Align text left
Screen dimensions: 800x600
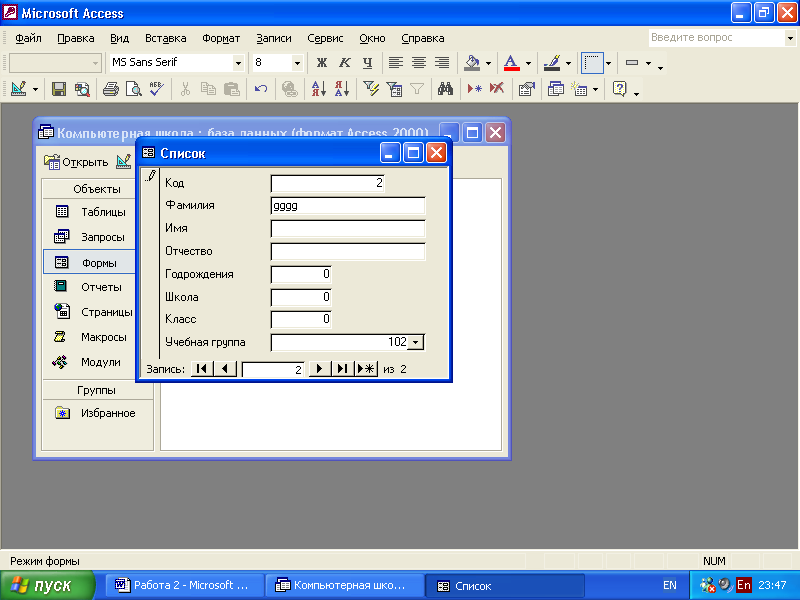pos(396,63)
